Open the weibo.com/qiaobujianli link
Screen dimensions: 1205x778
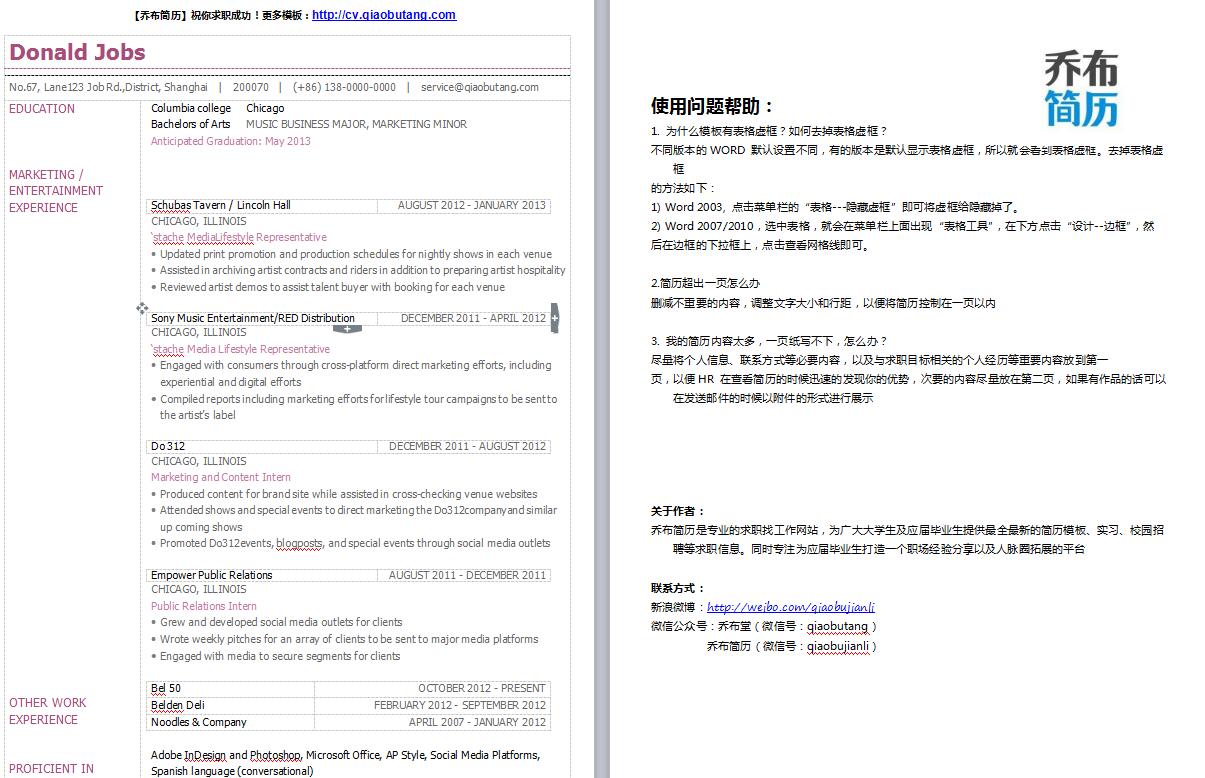(x=790, y=607)
